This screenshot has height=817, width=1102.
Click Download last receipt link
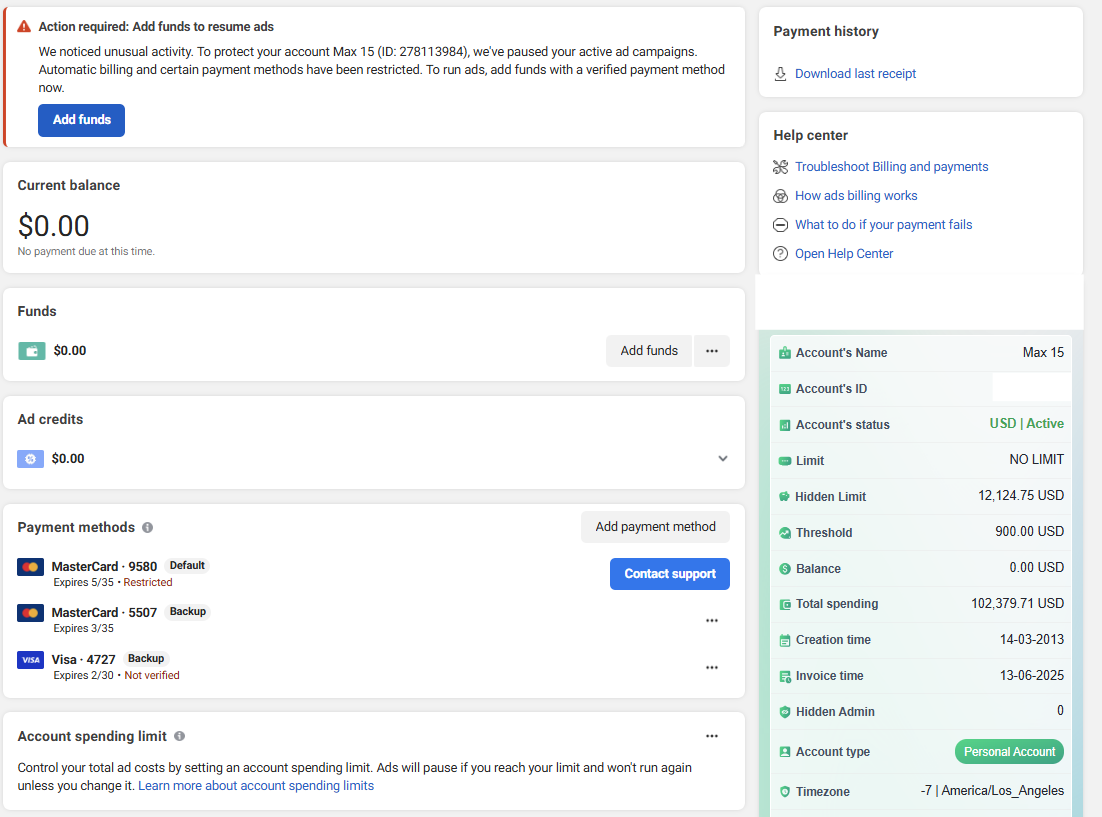pyautogui.click(x=855, y=74)
